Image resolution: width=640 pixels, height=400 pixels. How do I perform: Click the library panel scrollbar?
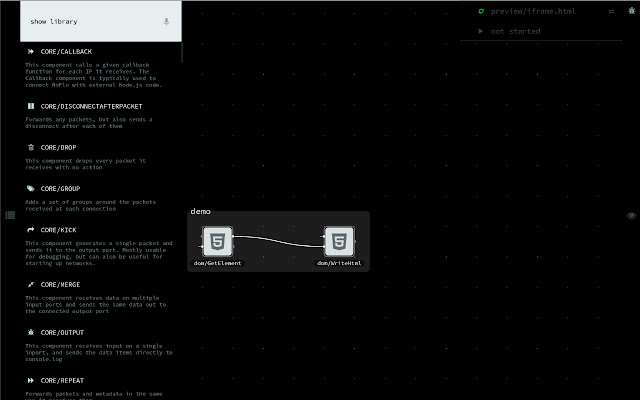point(182,52)
